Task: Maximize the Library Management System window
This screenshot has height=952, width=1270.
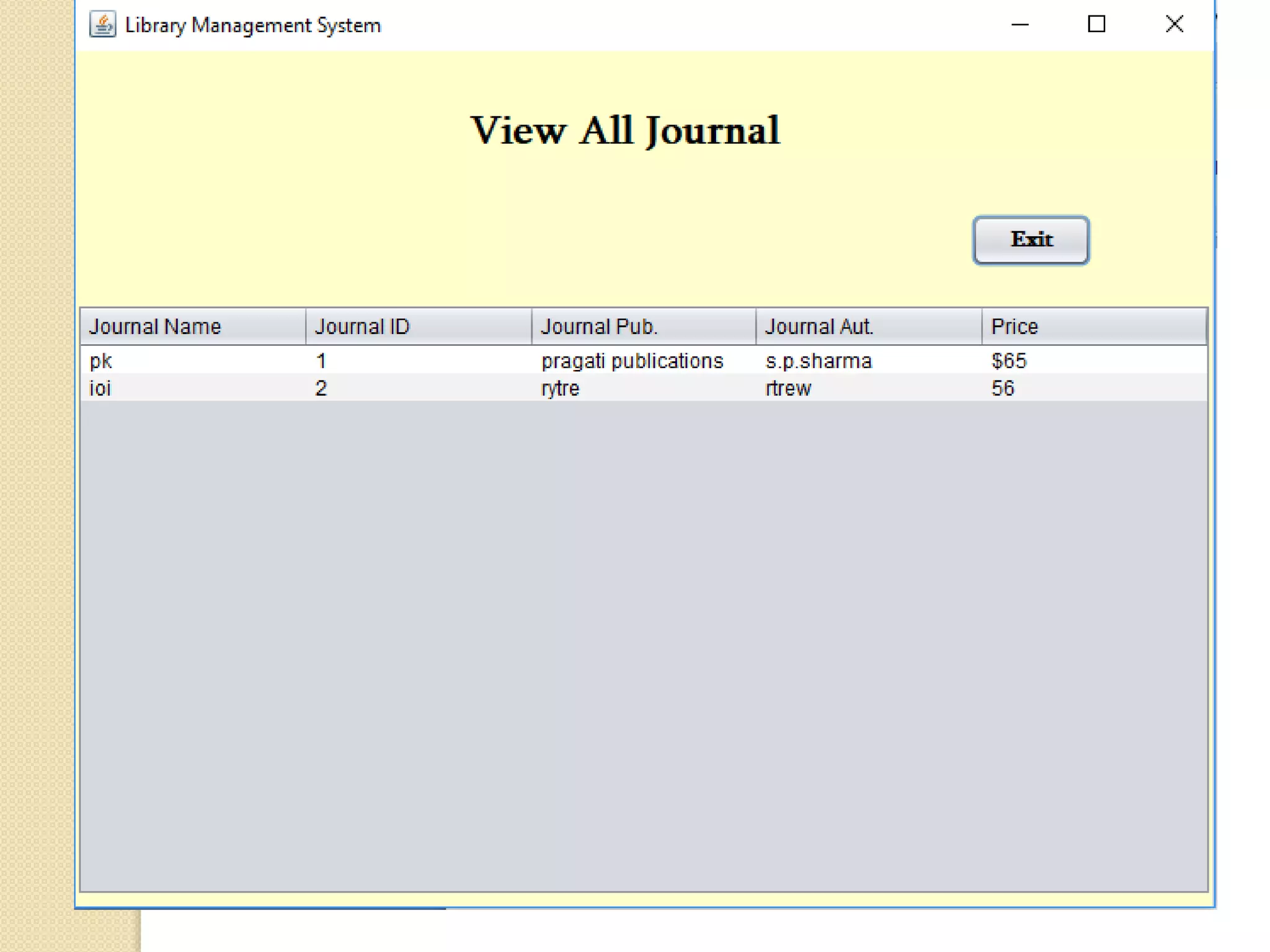Action: click(x=1096, y=25)
